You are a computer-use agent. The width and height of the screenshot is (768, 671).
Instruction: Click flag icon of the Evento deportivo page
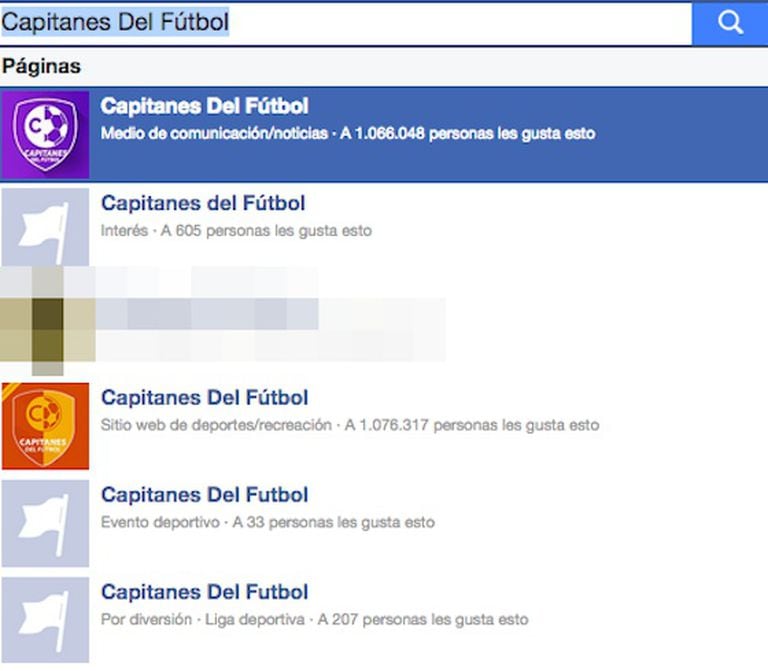click(x=45, y=523)
